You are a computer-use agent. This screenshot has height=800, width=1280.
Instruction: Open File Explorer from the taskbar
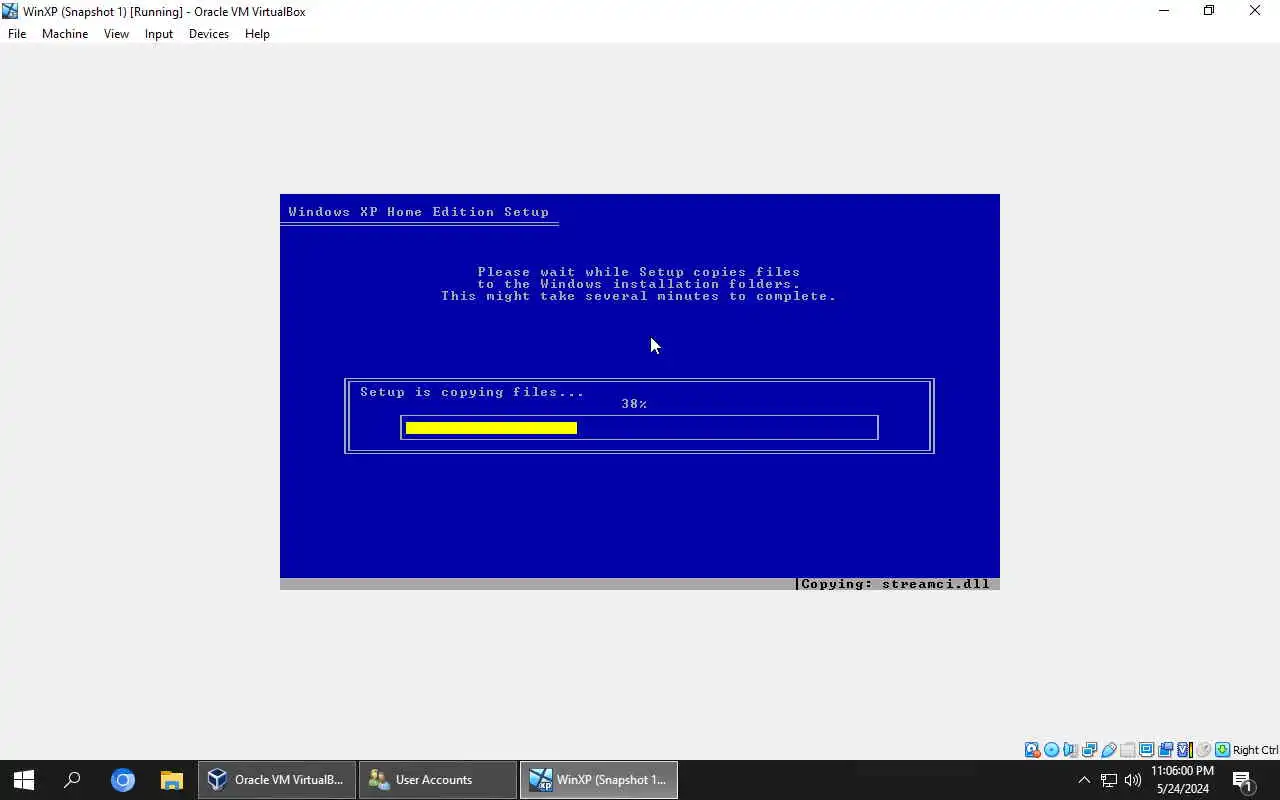pos(171,780)
